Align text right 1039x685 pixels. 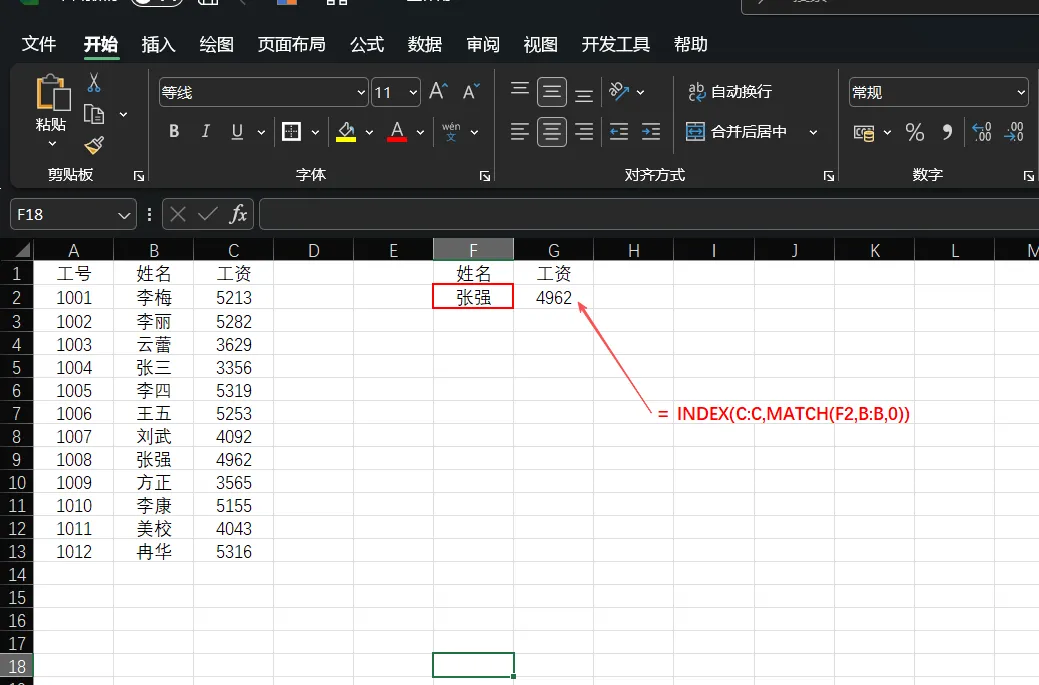coord(584,132)
